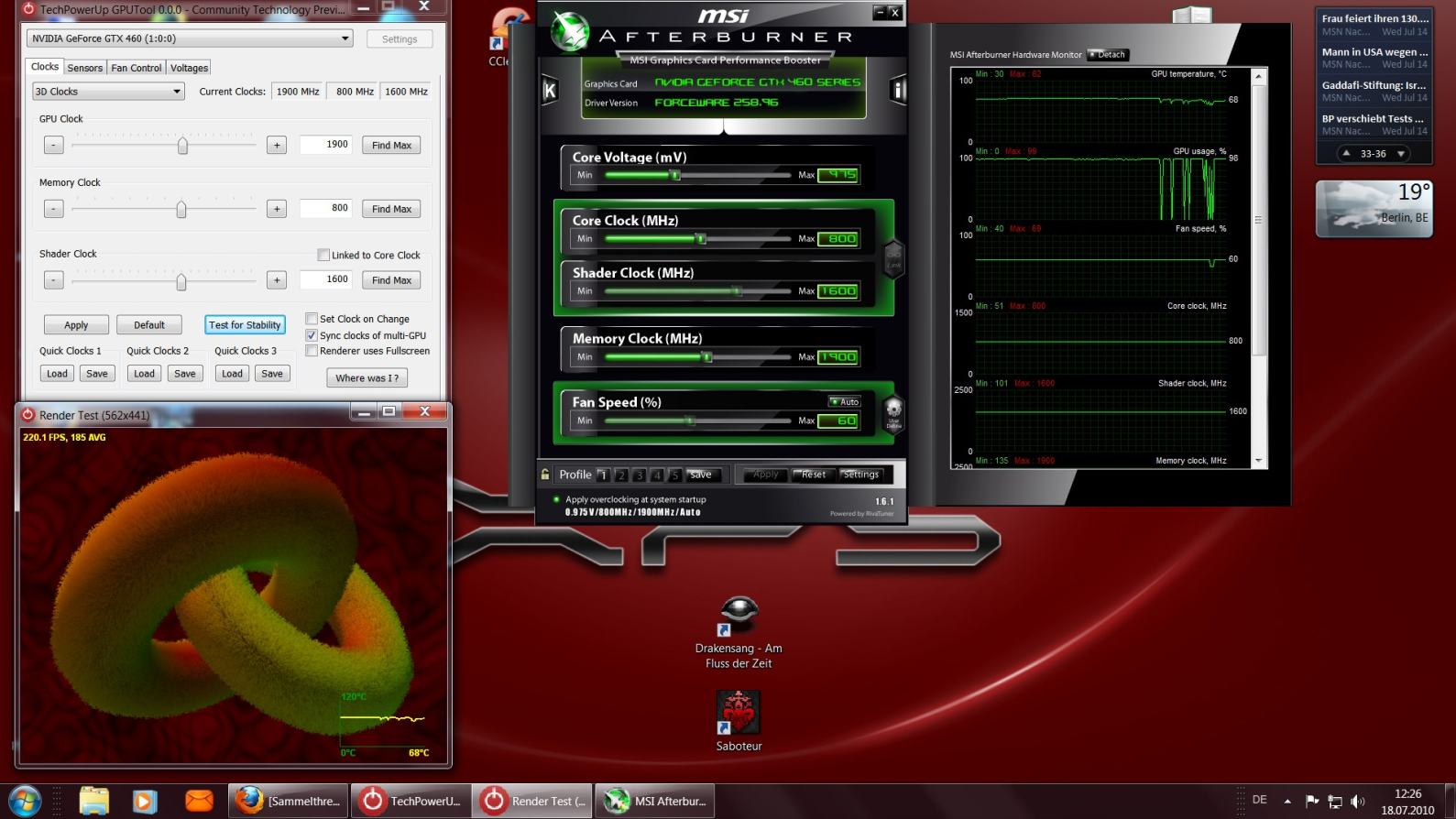
Task: Increase Shader Clock with plus button
Action: click(277, 280)
